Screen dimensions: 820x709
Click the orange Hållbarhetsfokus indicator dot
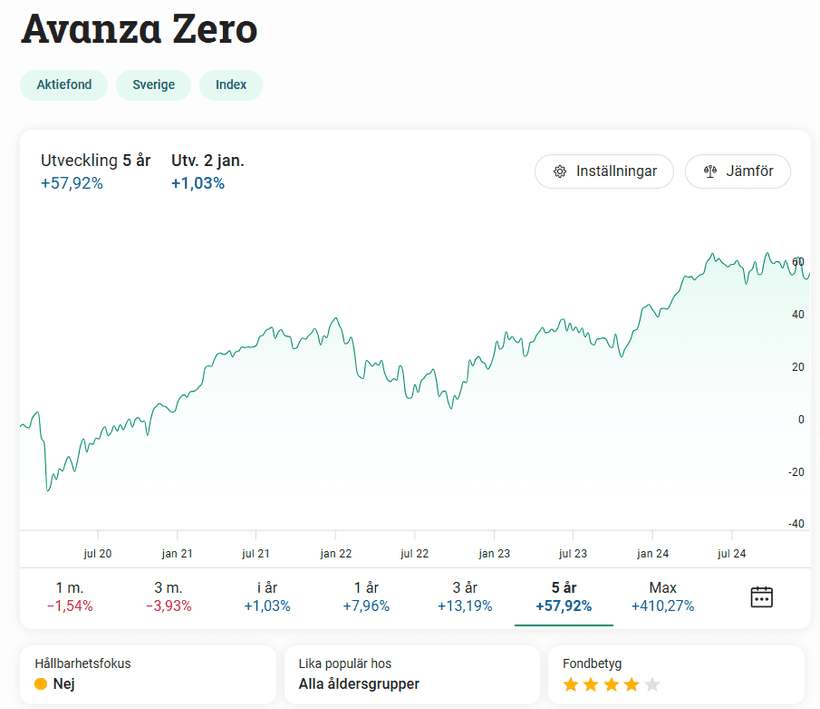(41, 684)
